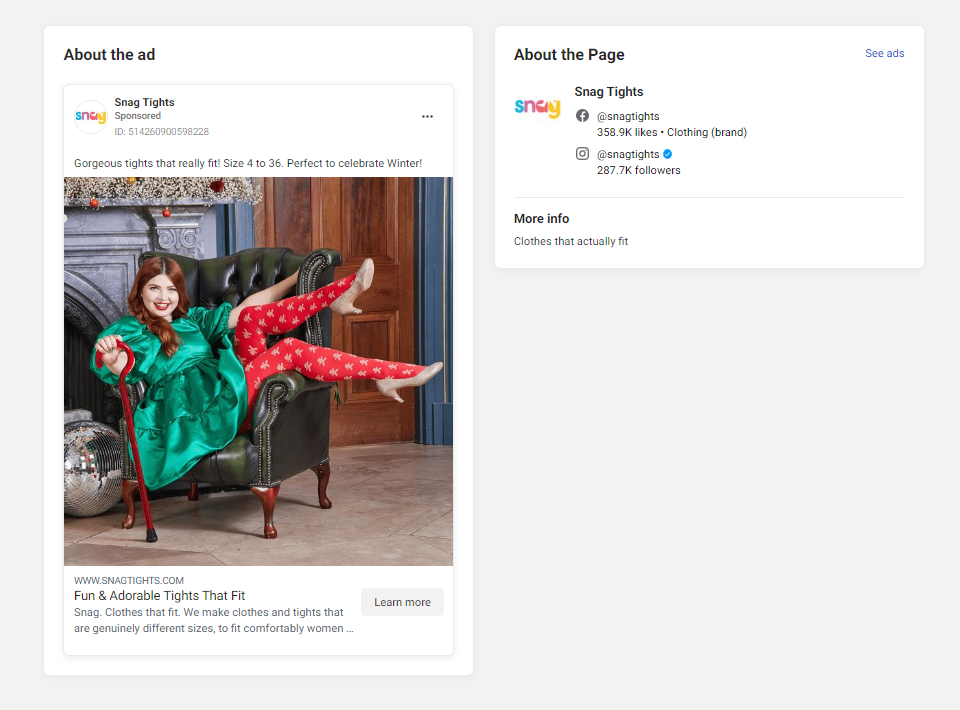Click the 'Clothes that actually fit' info text
This screenshot has width=960, height=710.
(570, 241)
